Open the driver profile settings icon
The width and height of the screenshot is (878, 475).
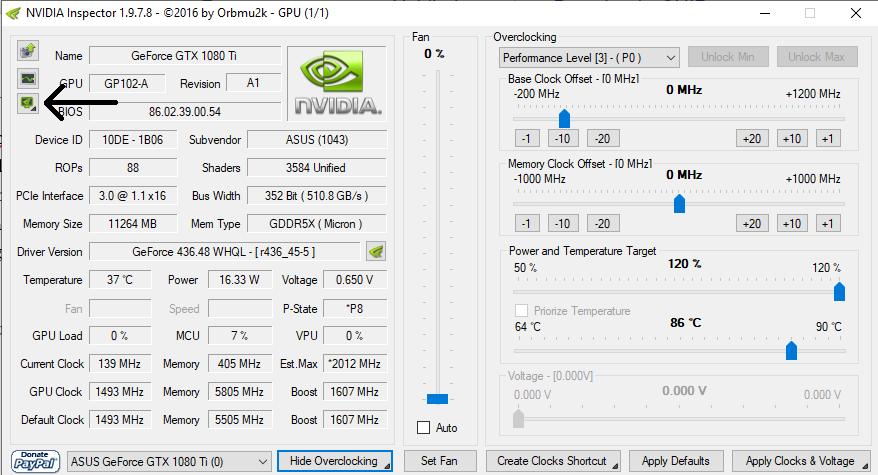(x=376, y=252)
